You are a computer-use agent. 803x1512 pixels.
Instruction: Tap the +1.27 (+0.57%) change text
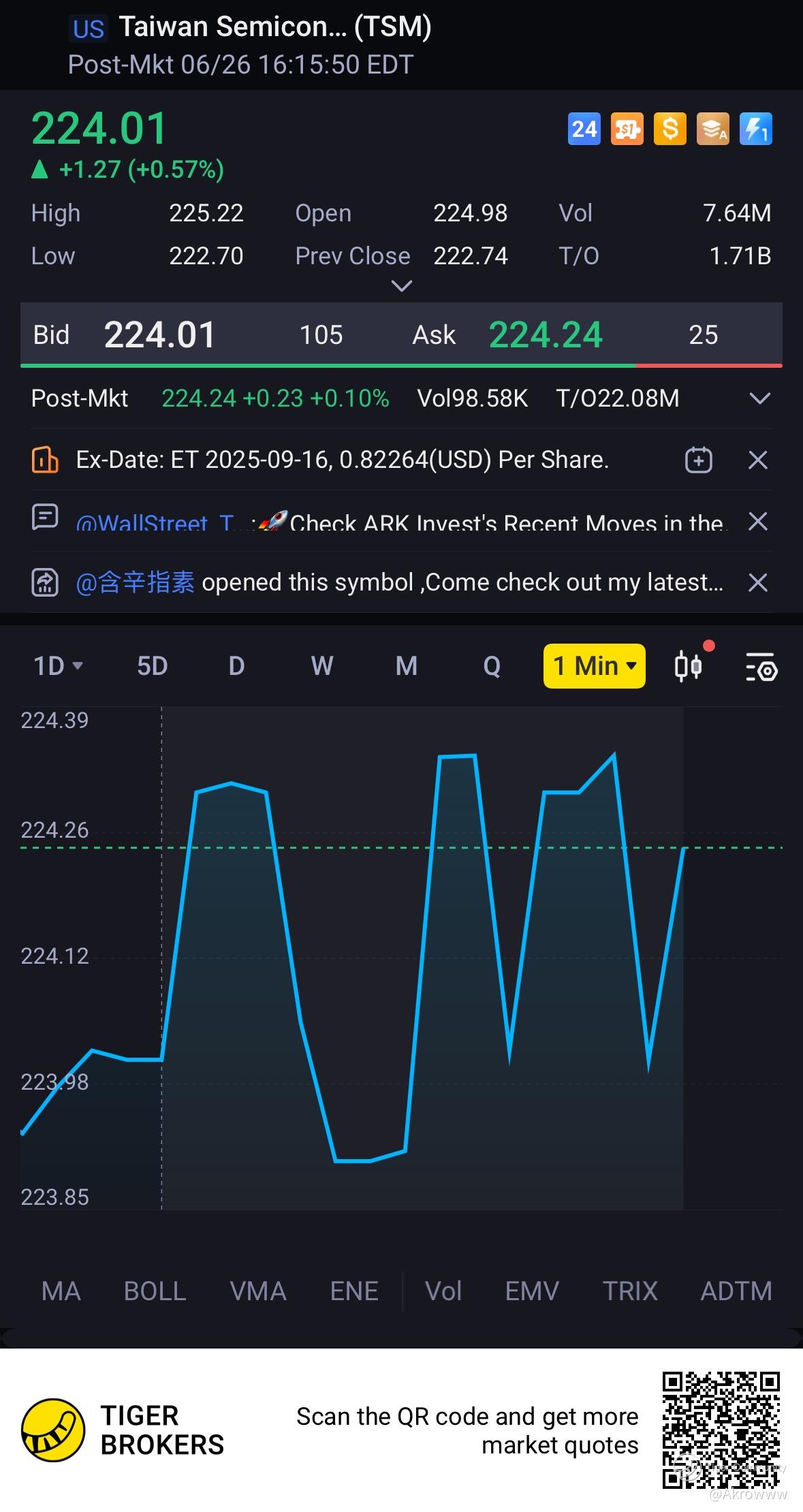[x=141, y=169]
